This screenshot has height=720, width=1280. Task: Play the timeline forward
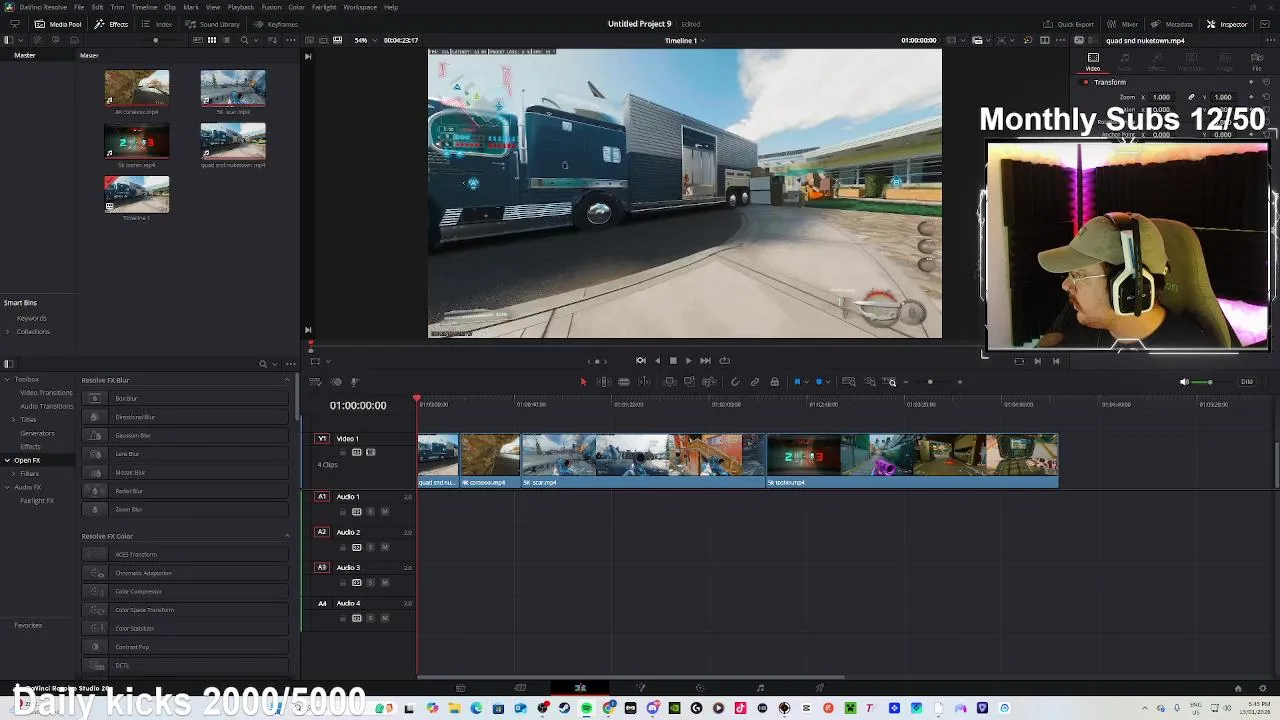point(688,361)
